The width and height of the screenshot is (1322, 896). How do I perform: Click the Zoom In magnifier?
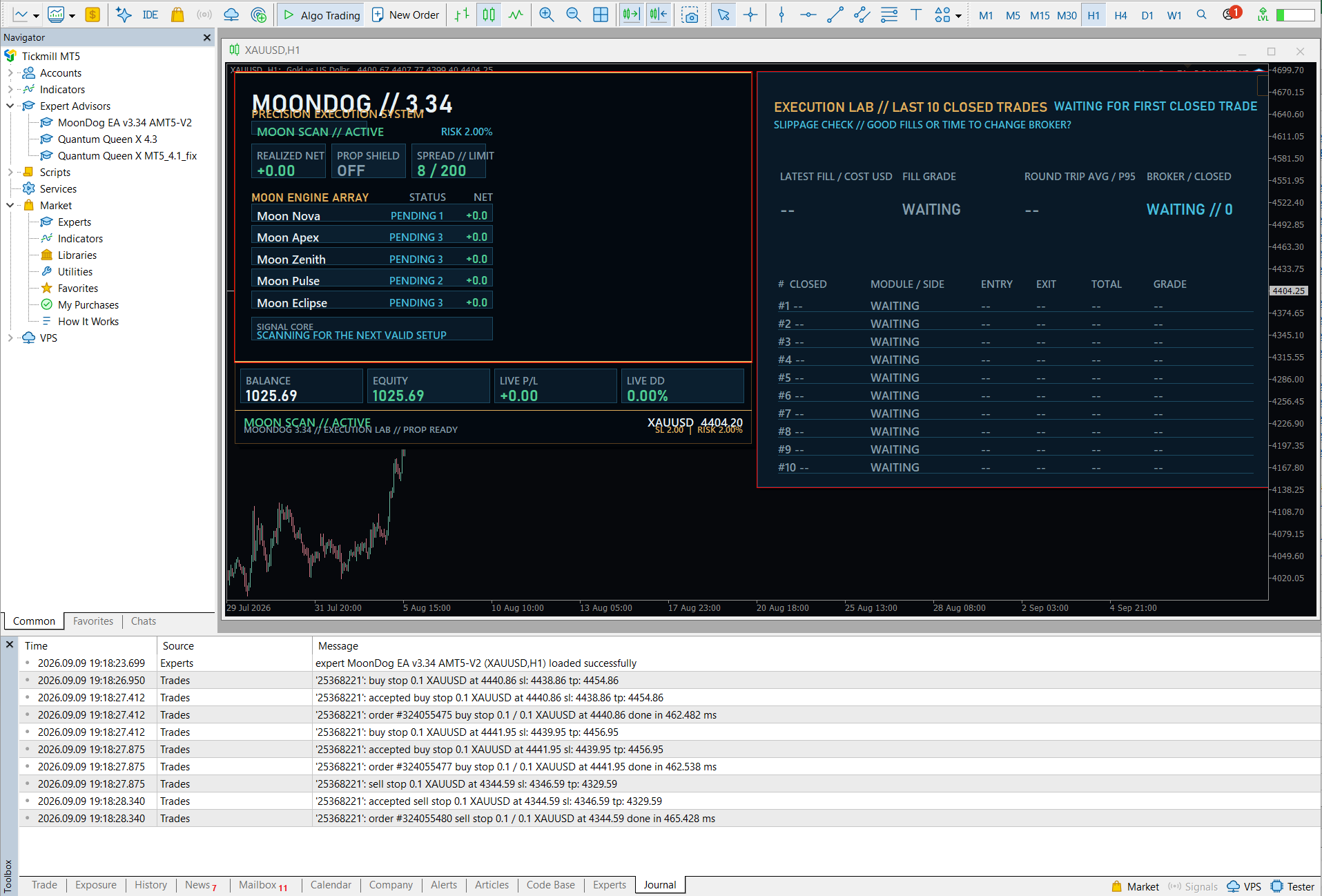point(547,14)
